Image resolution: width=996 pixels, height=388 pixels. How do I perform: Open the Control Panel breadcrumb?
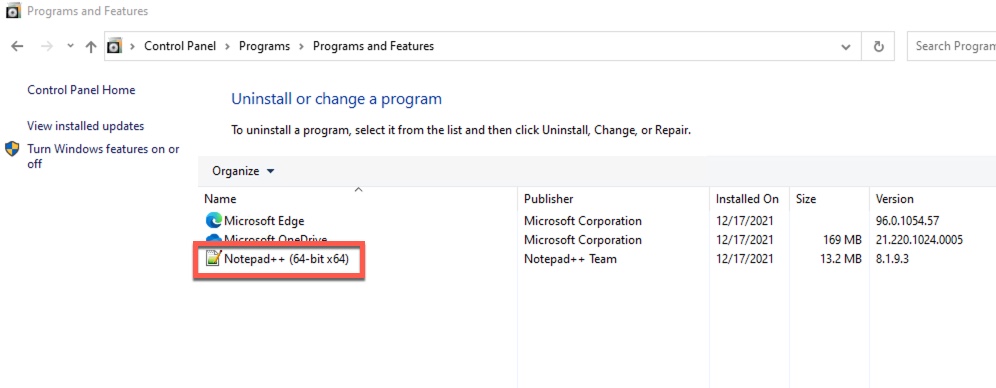coord(180,46)
